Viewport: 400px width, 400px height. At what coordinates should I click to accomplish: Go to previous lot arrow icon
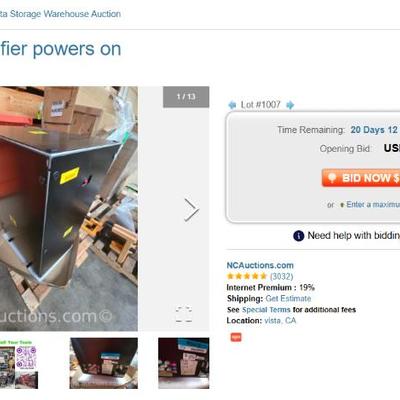click(x=232, y=105)
